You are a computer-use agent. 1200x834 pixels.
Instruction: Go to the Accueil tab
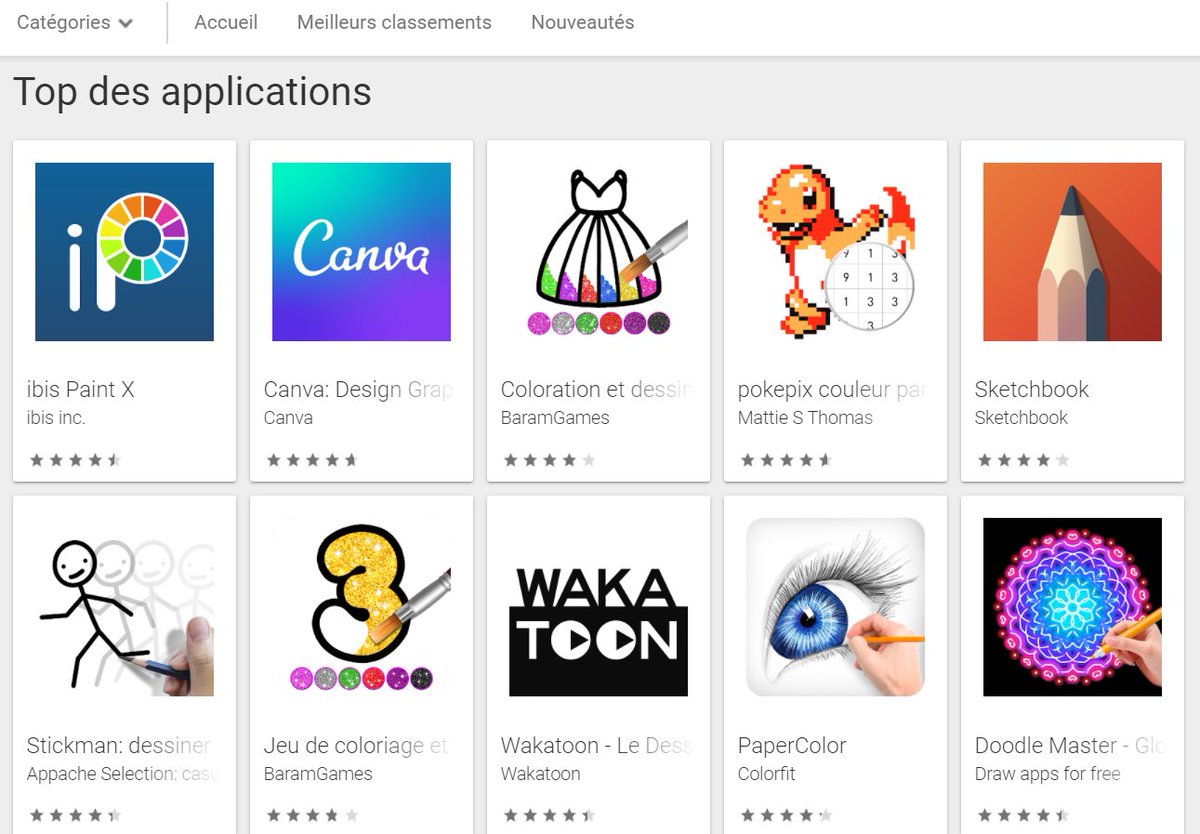pos(226,22)
